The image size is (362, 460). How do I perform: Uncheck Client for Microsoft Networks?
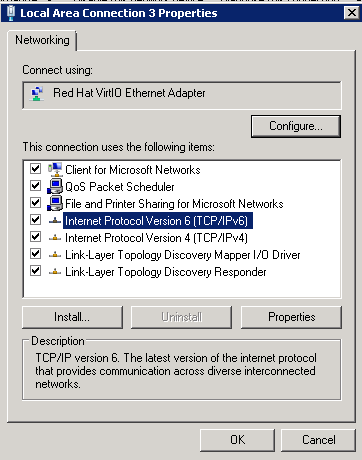tap(35, 169)
